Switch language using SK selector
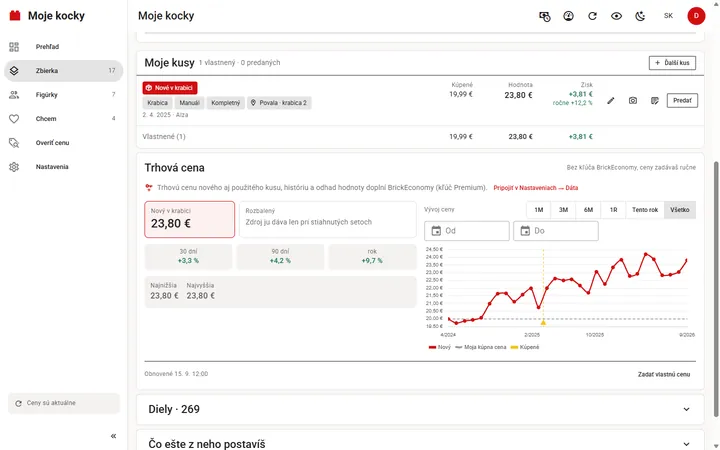This screenshot has width=720, height=450. click(x=668, y=16)
